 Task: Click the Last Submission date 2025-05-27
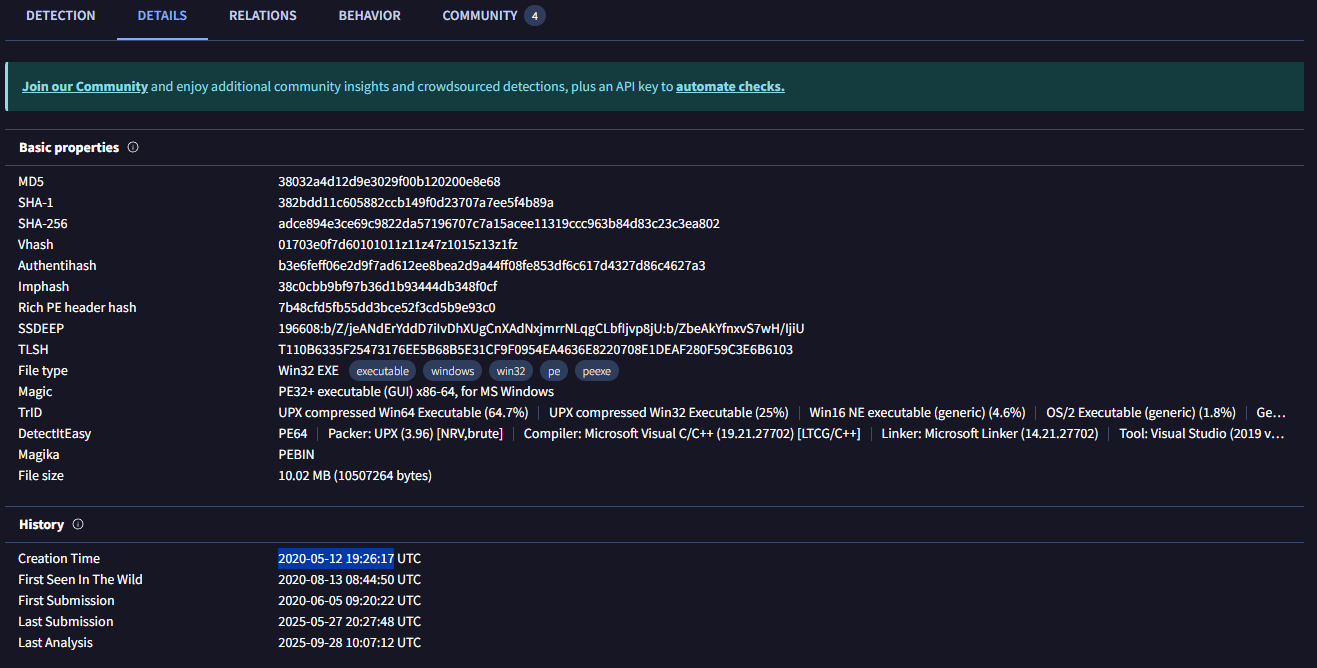click(x=349, y=621)
